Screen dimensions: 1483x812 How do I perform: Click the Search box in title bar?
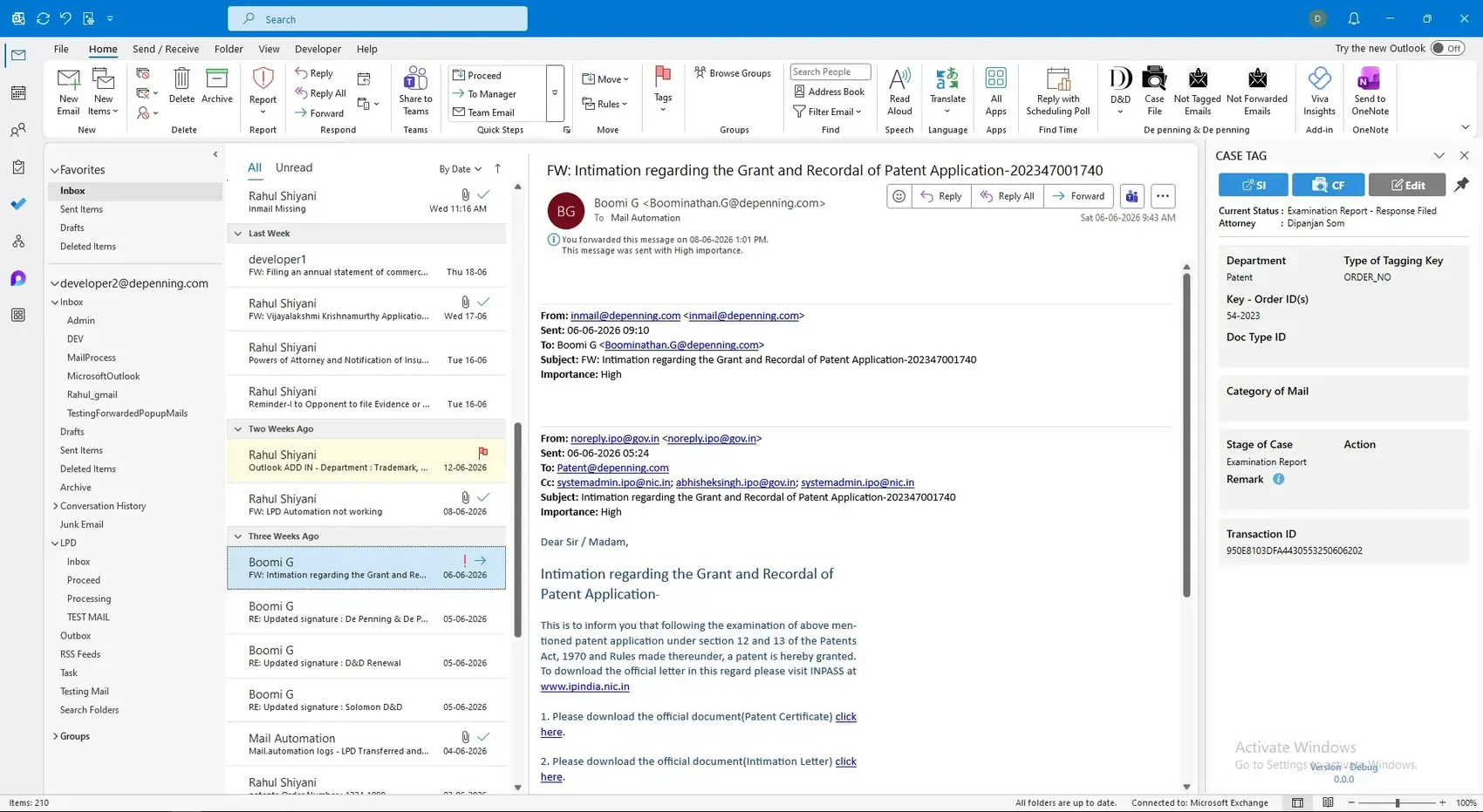(x=378, y=18)
